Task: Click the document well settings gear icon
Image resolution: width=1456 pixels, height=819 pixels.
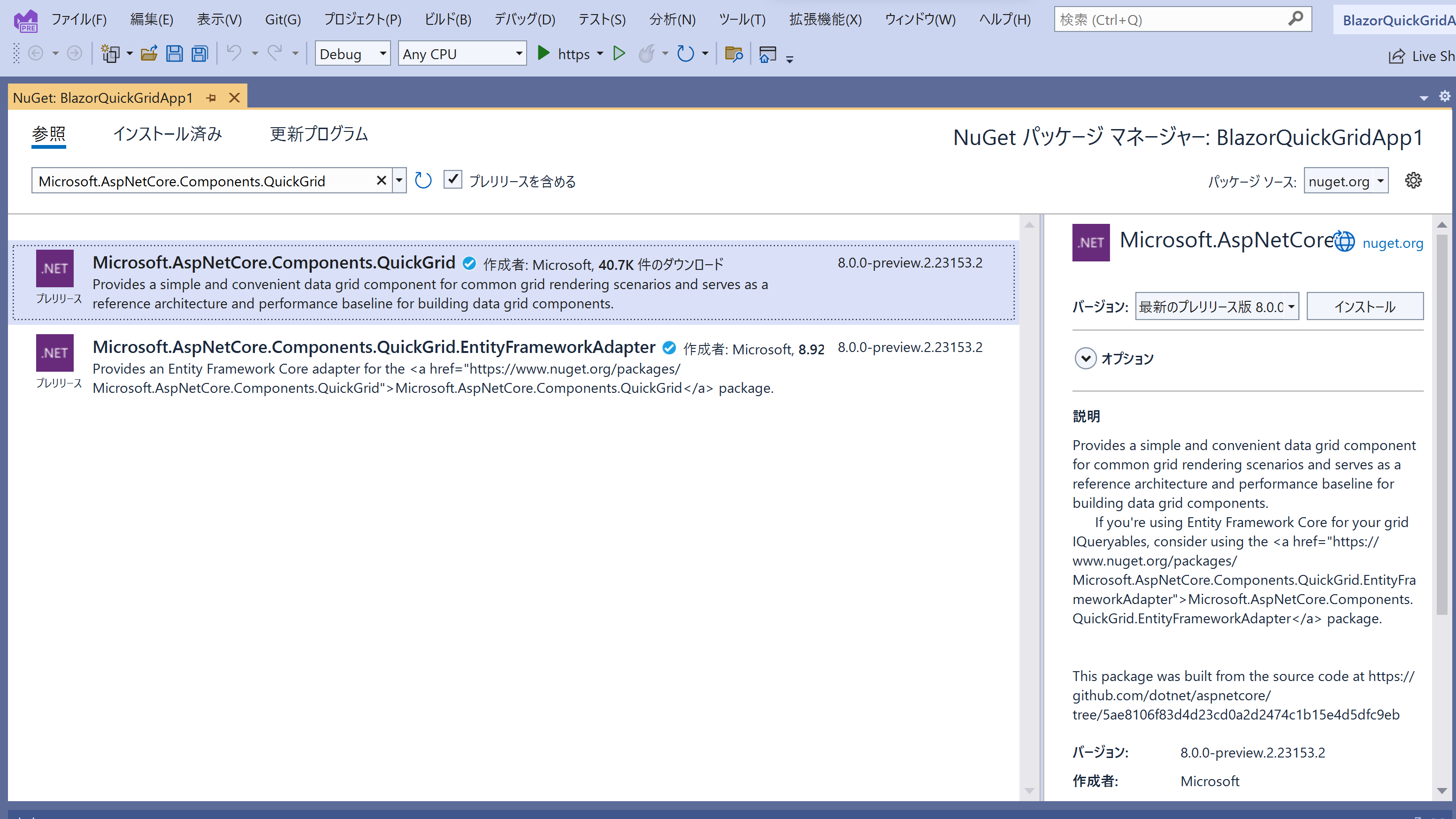Action: pyautogui.click(x=1445, y=96)
